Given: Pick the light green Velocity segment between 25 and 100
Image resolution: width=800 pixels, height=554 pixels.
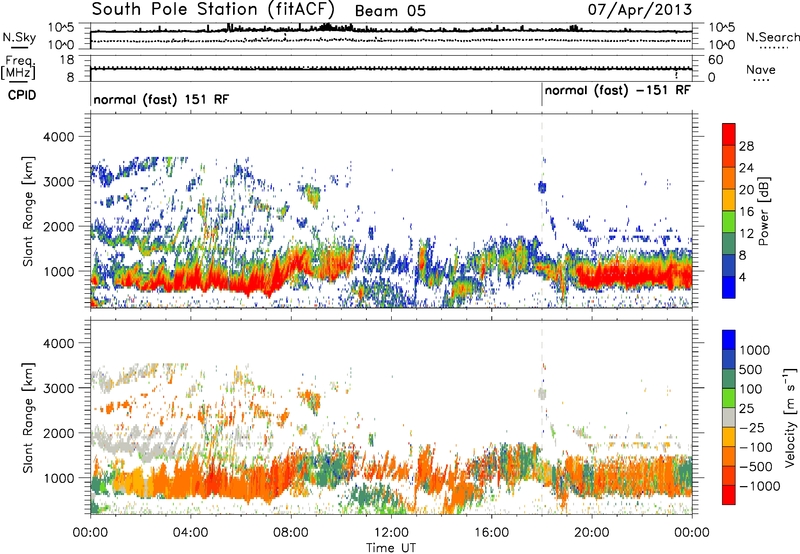Looking at the screenshot, I should pos(729,399).
